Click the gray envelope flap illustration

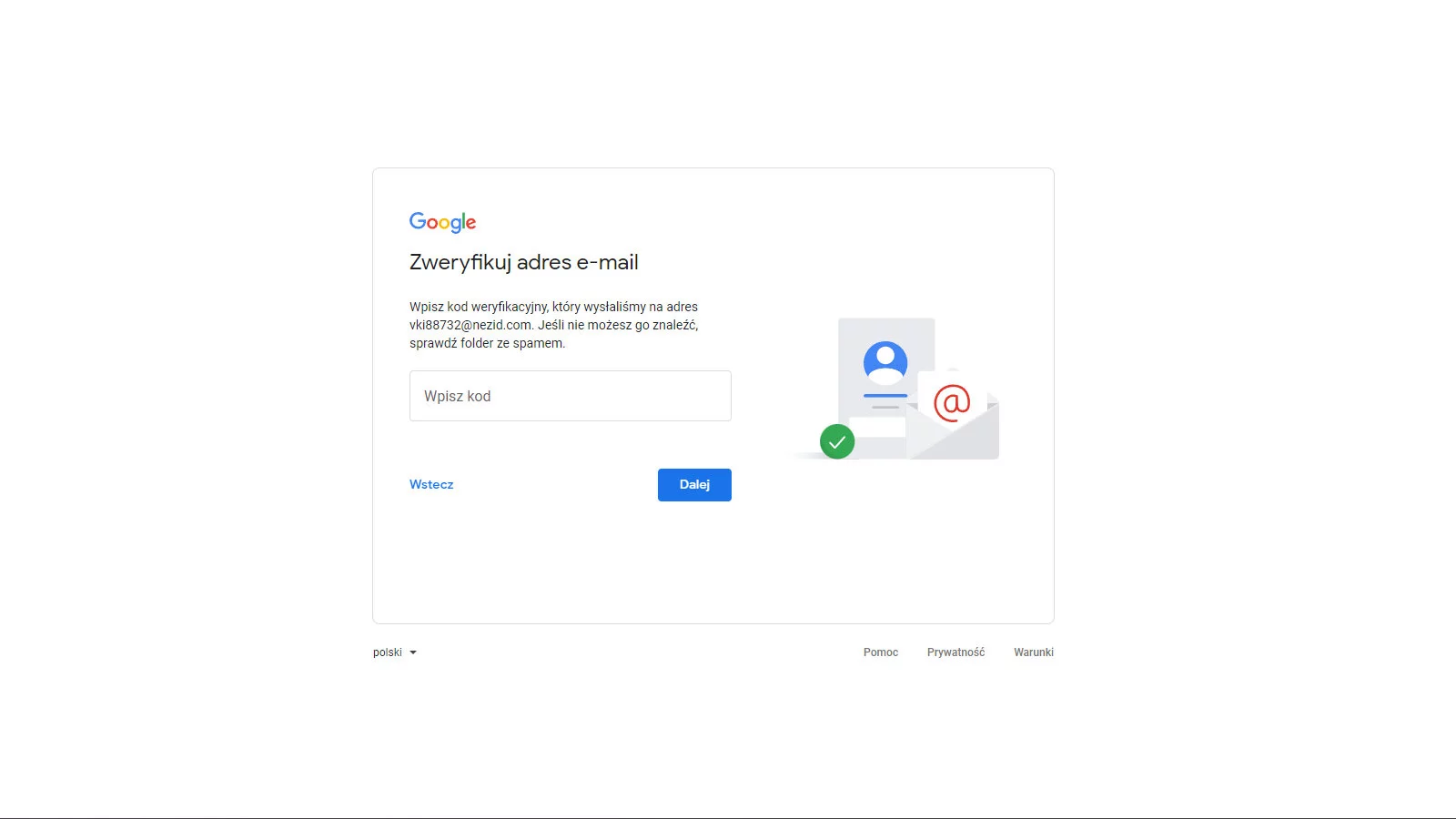[x=954, y=431]
